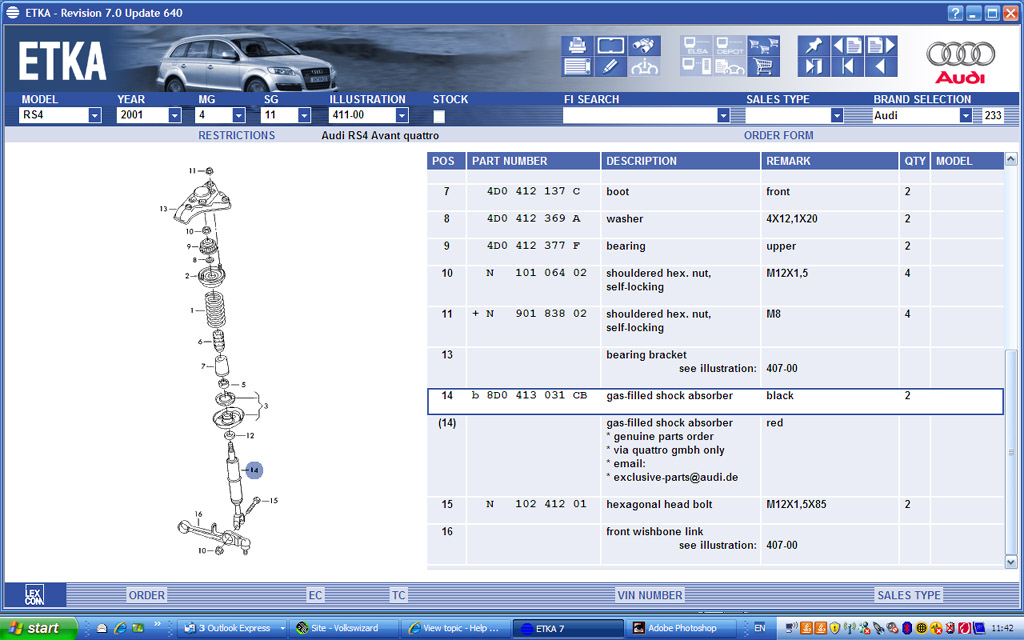
Task: Click the VIN NUMBER button
Action: click(x=649, y=595)
